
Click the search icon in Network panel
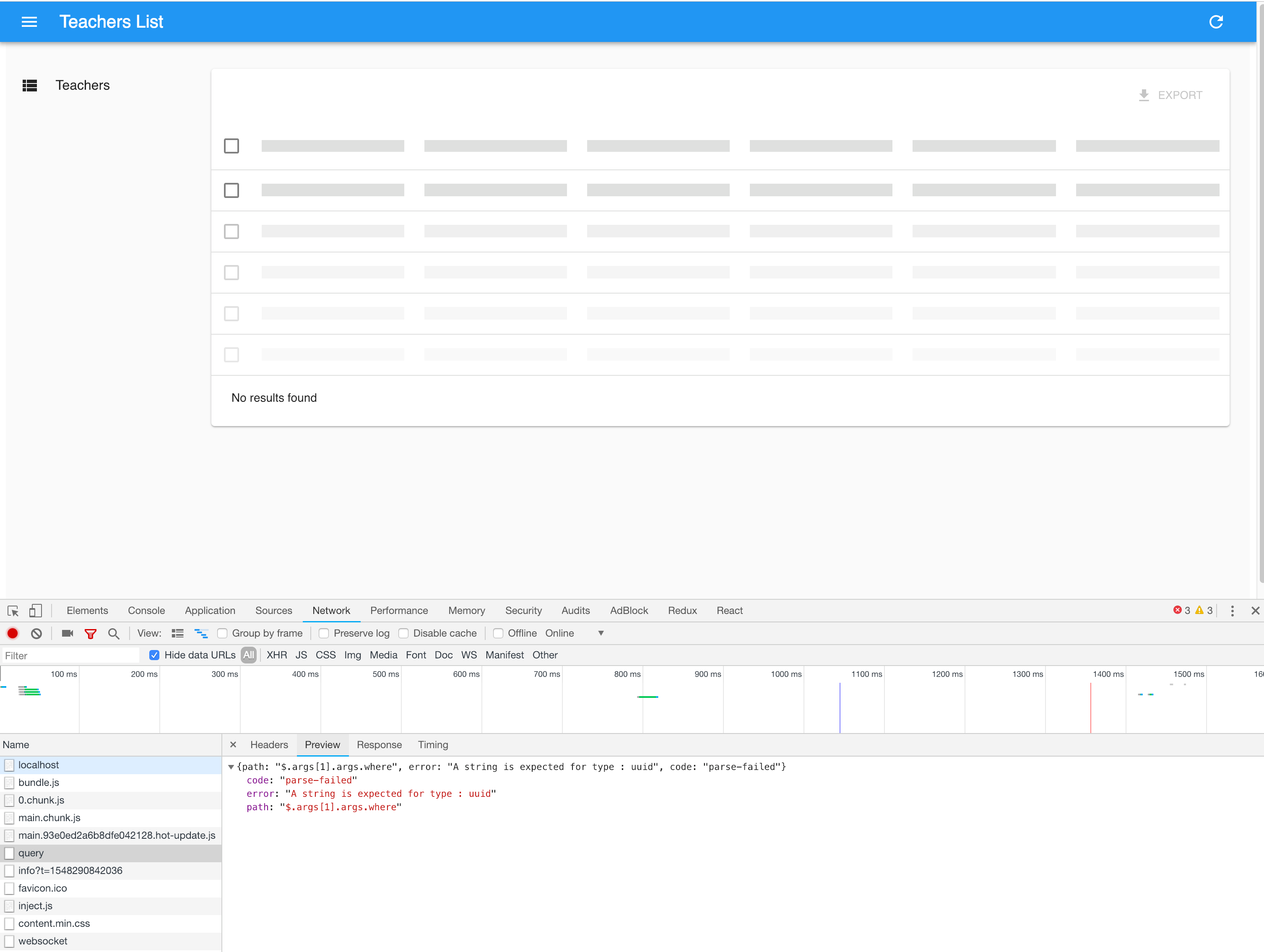(x=114, y=633)
